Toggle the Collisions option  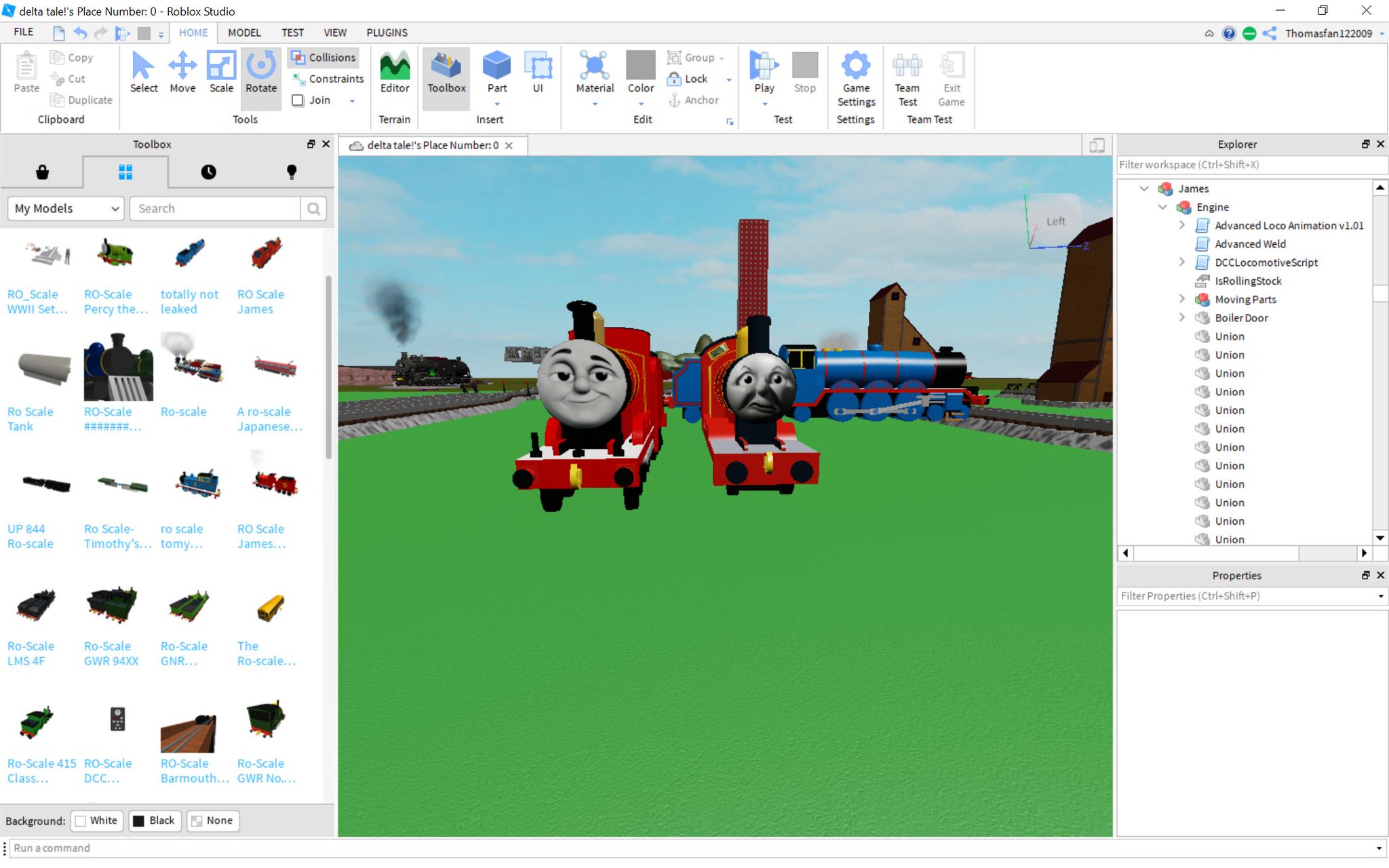click(324, 58)
